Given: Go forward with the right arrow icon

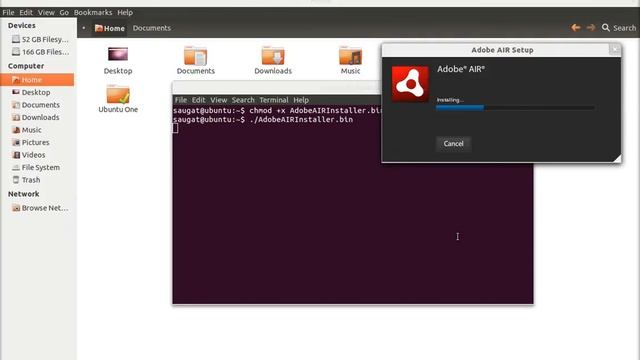Looking at the screenshot, I should pos(591,28).
